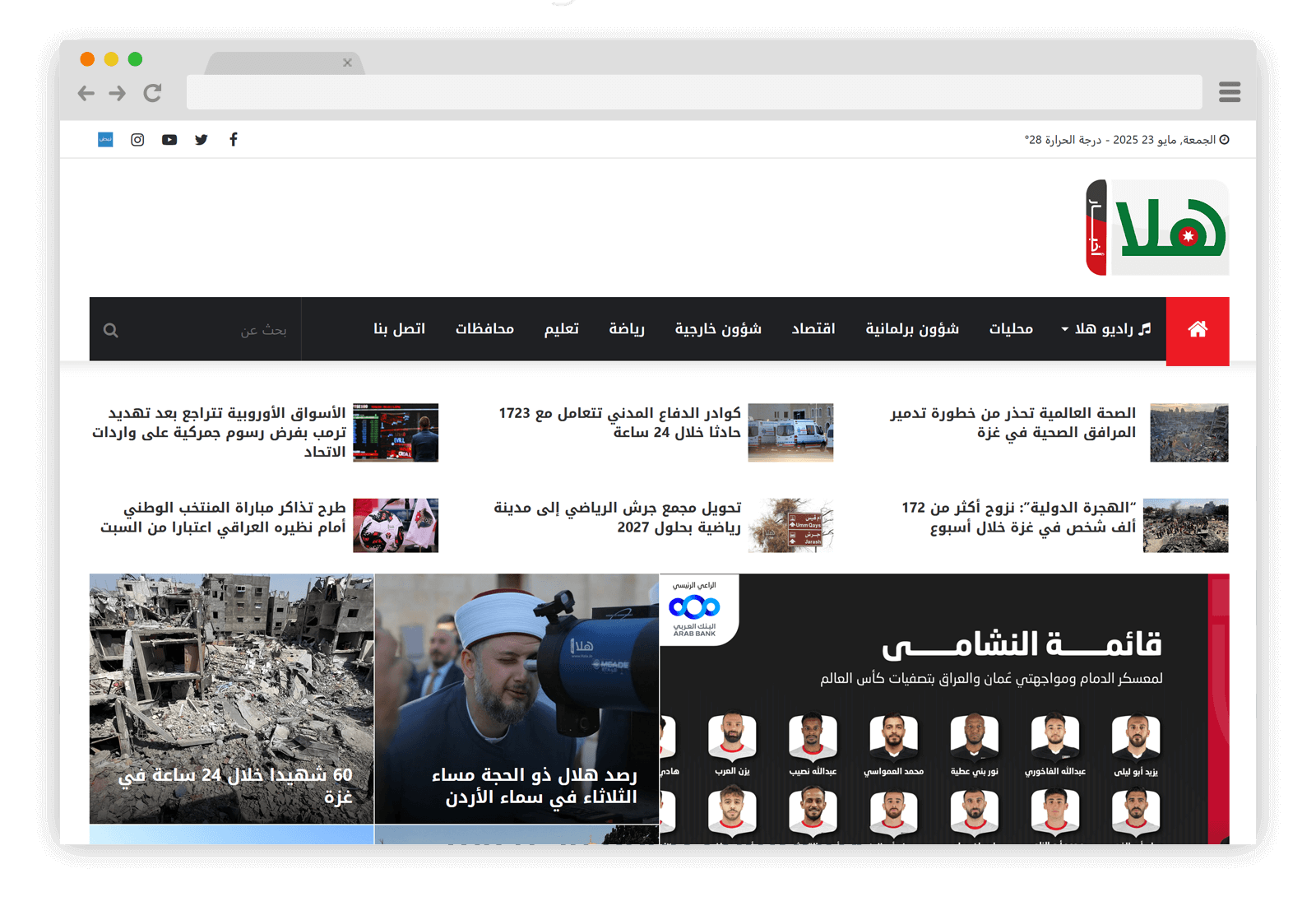Click player photo يزن العرب

(x=732, y=737)
